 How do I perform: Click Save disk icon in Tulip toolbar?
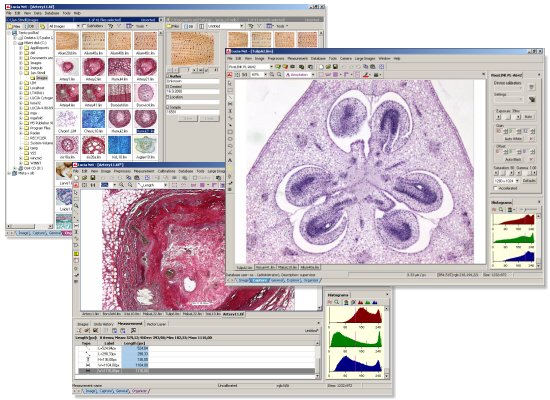click(335, 67)
